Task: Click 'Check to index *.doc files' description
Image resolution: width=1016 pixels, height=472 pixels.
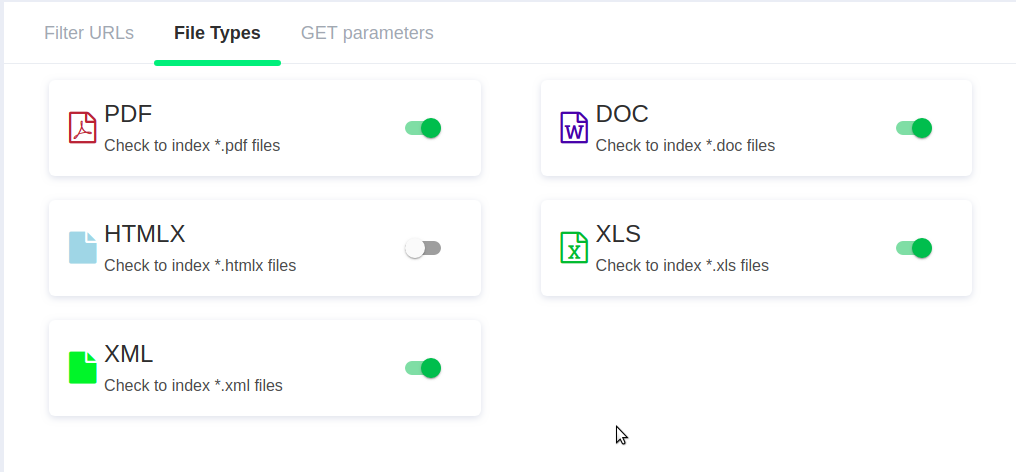Action: [685, 146]
